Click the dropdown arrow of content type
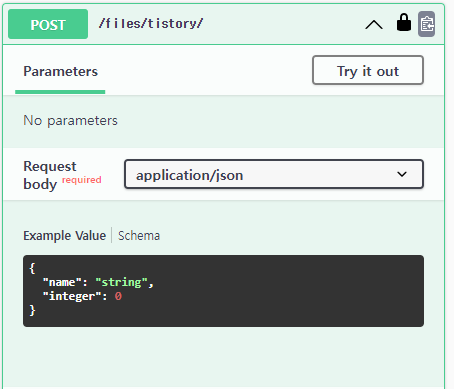 point(402,174)
